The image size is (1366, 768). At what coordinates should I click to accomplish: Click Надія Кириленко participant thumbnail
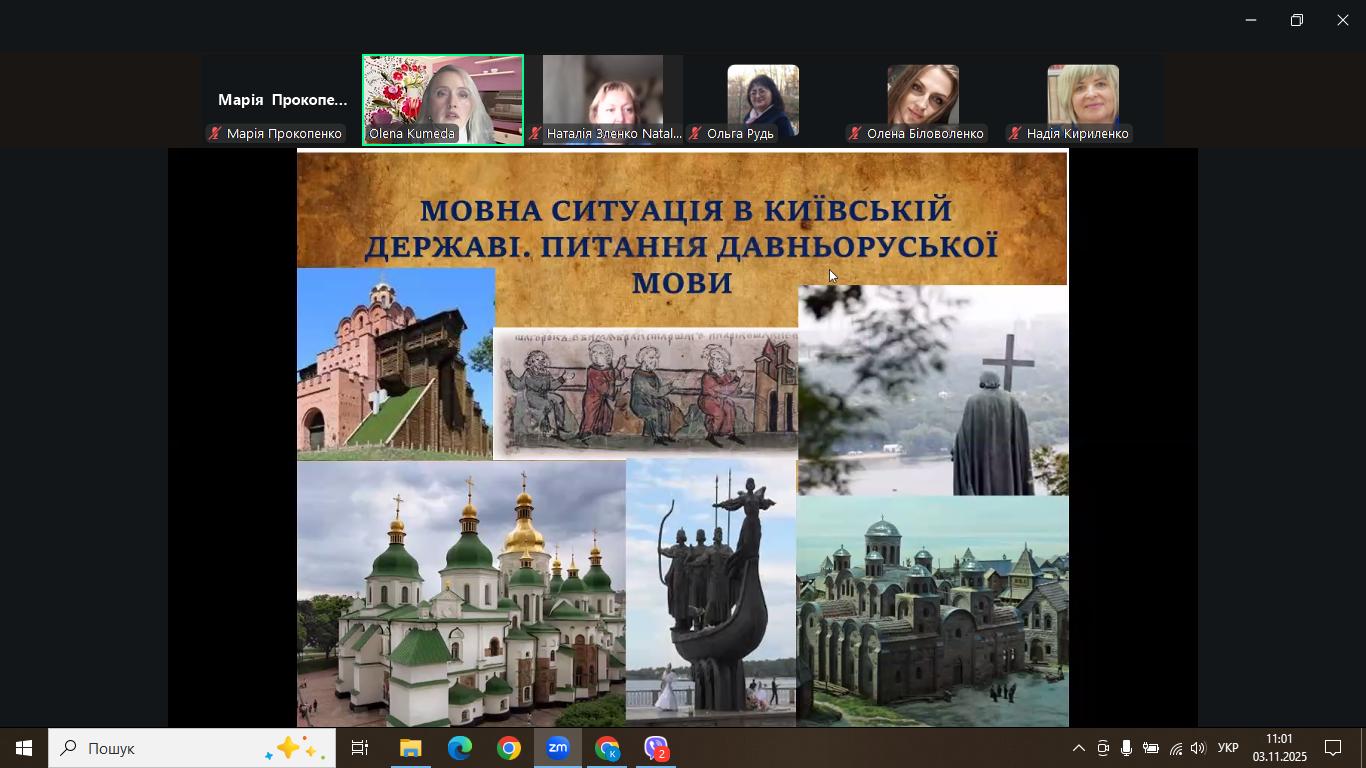coord(1082,99)
